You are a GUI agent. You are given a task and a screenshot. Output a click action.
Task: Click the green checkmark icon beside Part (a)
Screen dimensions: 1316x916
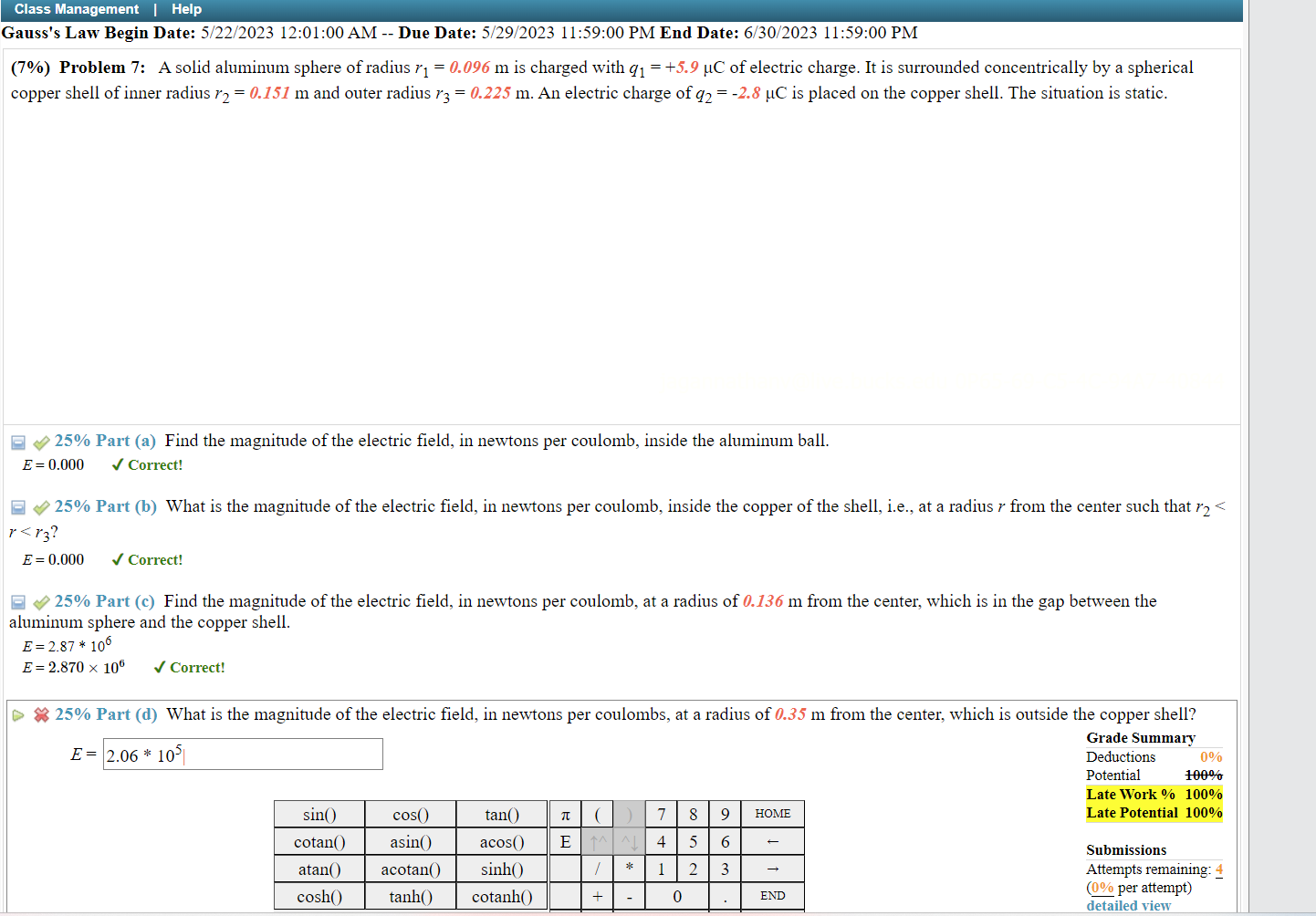pos(39,442)
